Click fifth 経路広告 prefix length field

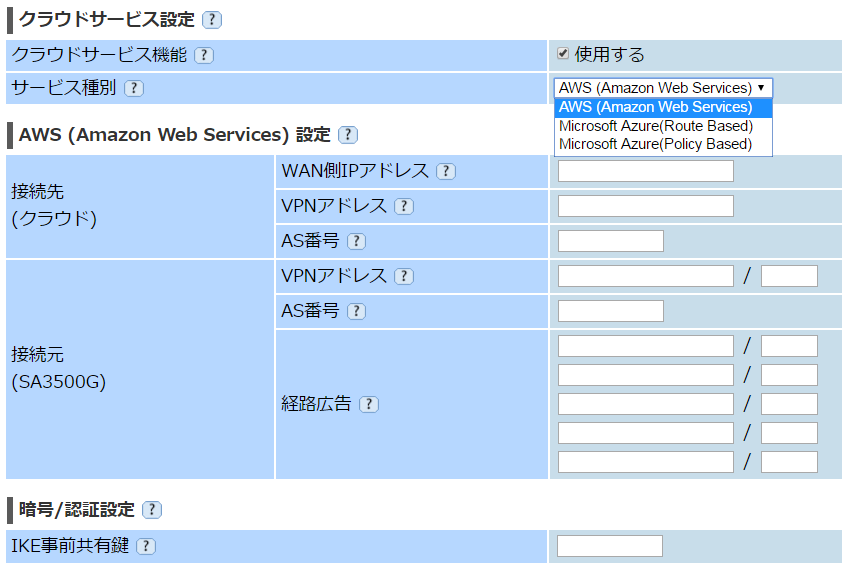789,462
